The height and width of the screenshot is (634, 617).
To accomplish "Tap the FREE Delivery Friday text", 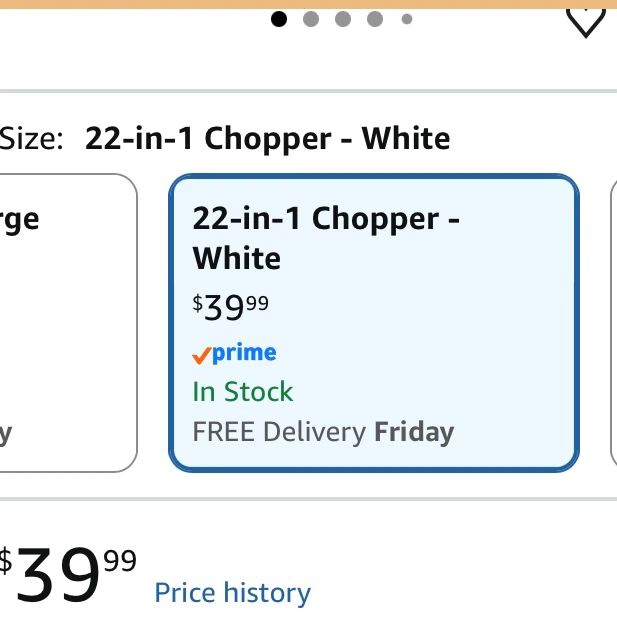I will [323, 432].
